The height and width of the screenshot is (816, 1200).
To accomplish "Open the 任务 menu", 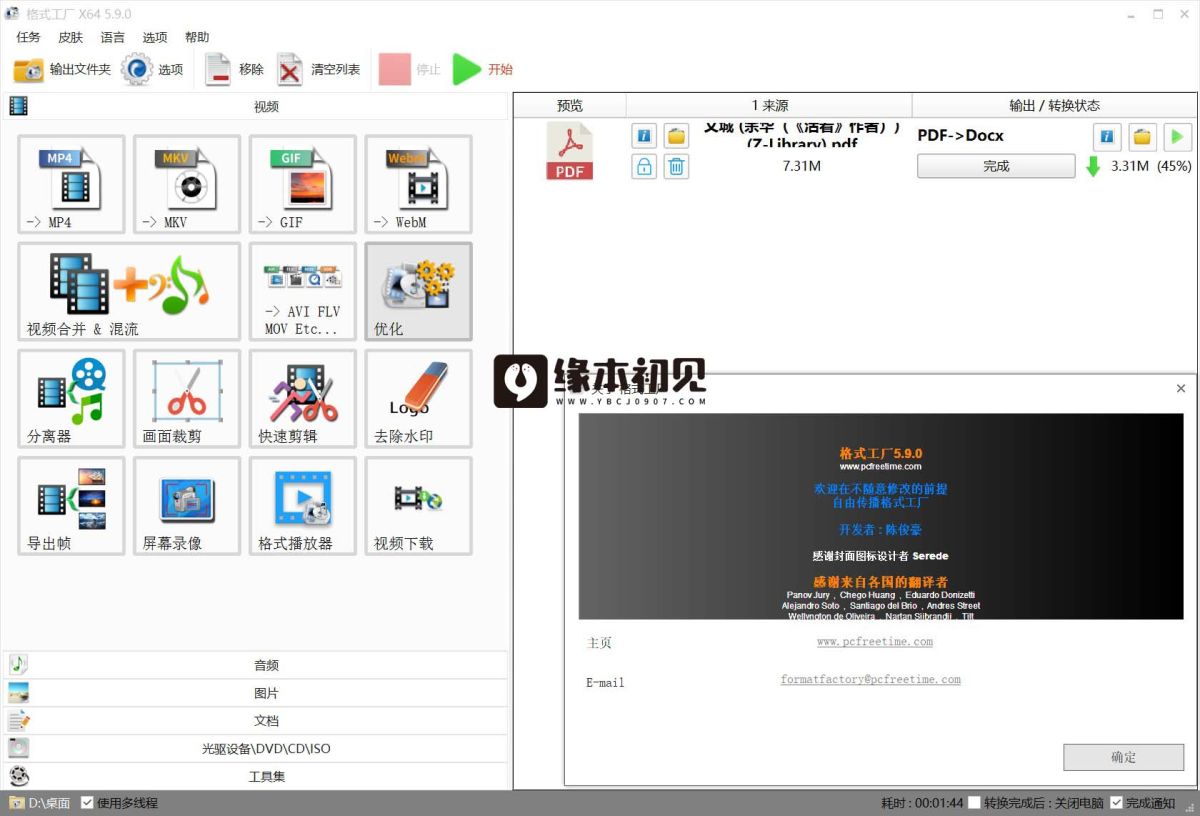I will (29, 38).
